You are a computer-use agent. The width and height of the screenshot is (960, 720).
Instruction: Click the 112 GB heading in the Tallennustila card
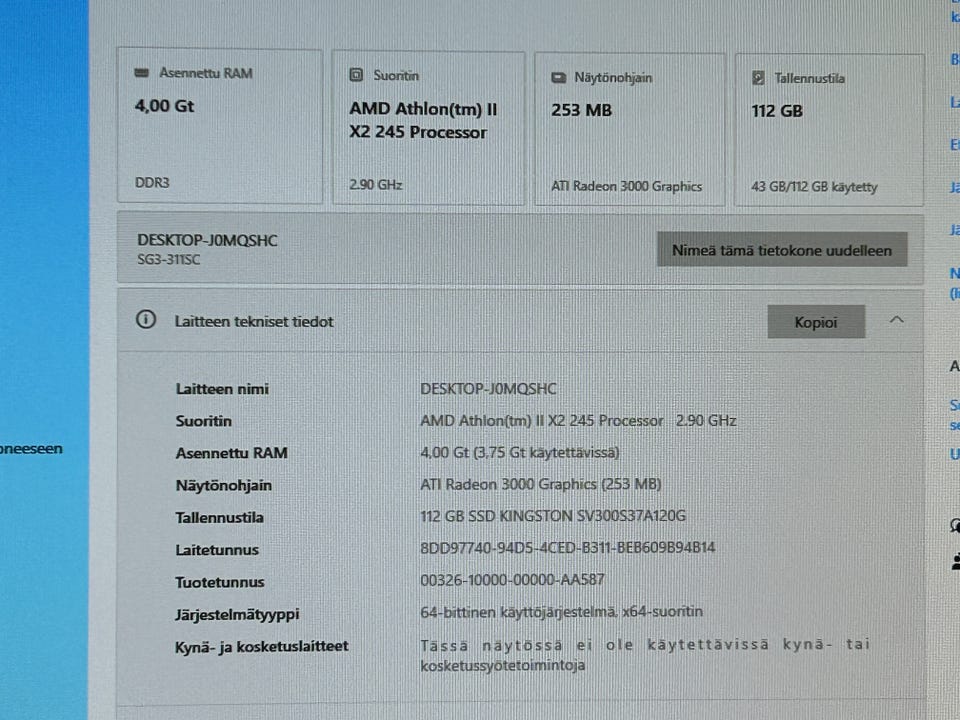click(x=777, y=111)
